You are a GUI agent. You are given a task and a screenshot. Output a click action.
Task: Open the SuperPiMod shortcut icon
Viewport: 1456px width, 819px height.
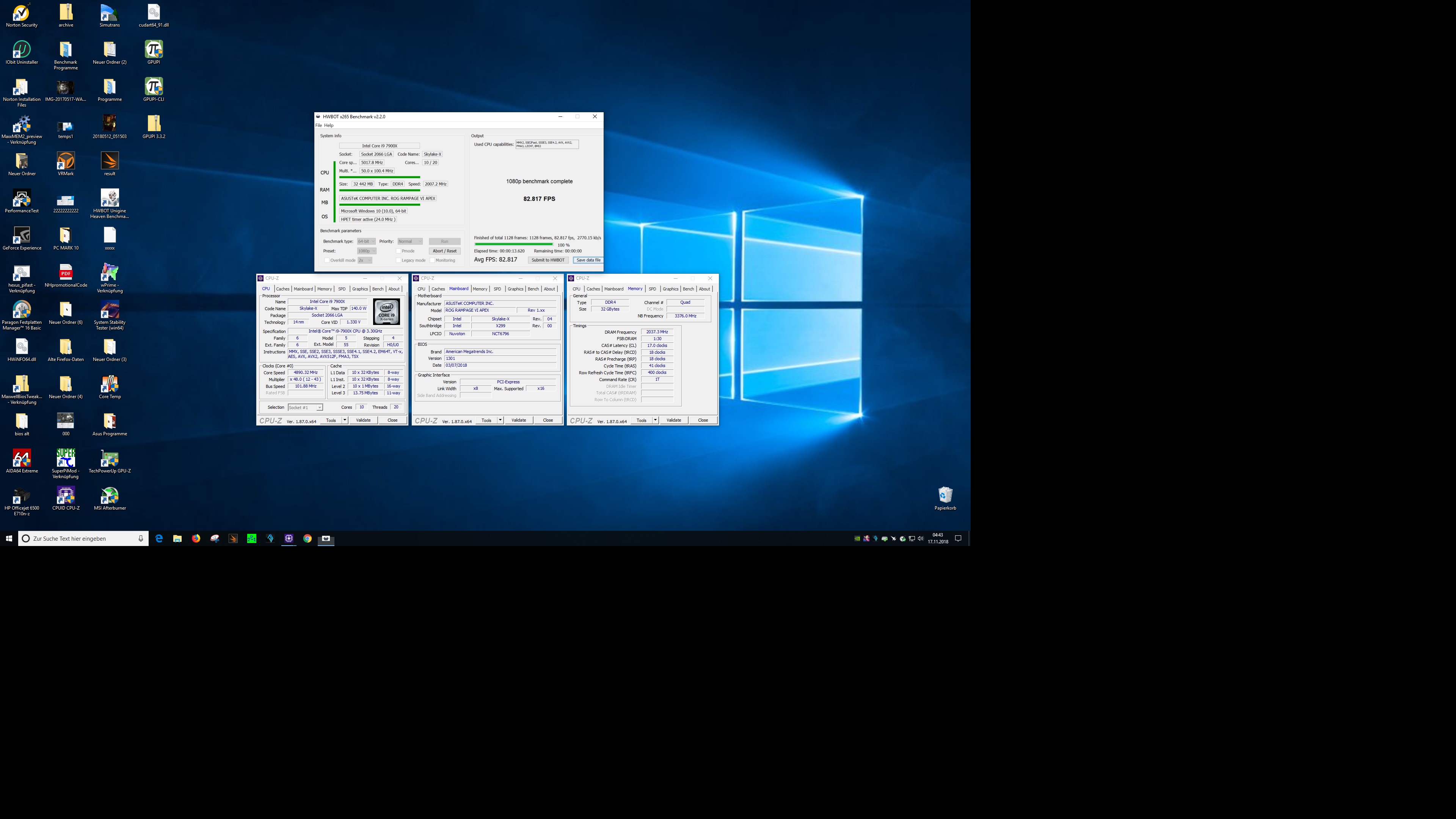point(66,464)
